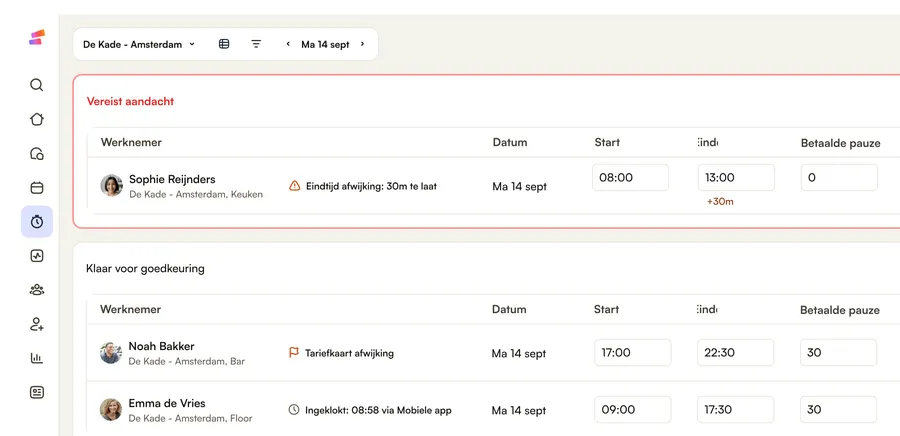Screen dimensions: 900x436
Task: Edit Emma de Vries start time 09:00
Action: [633, 410]
